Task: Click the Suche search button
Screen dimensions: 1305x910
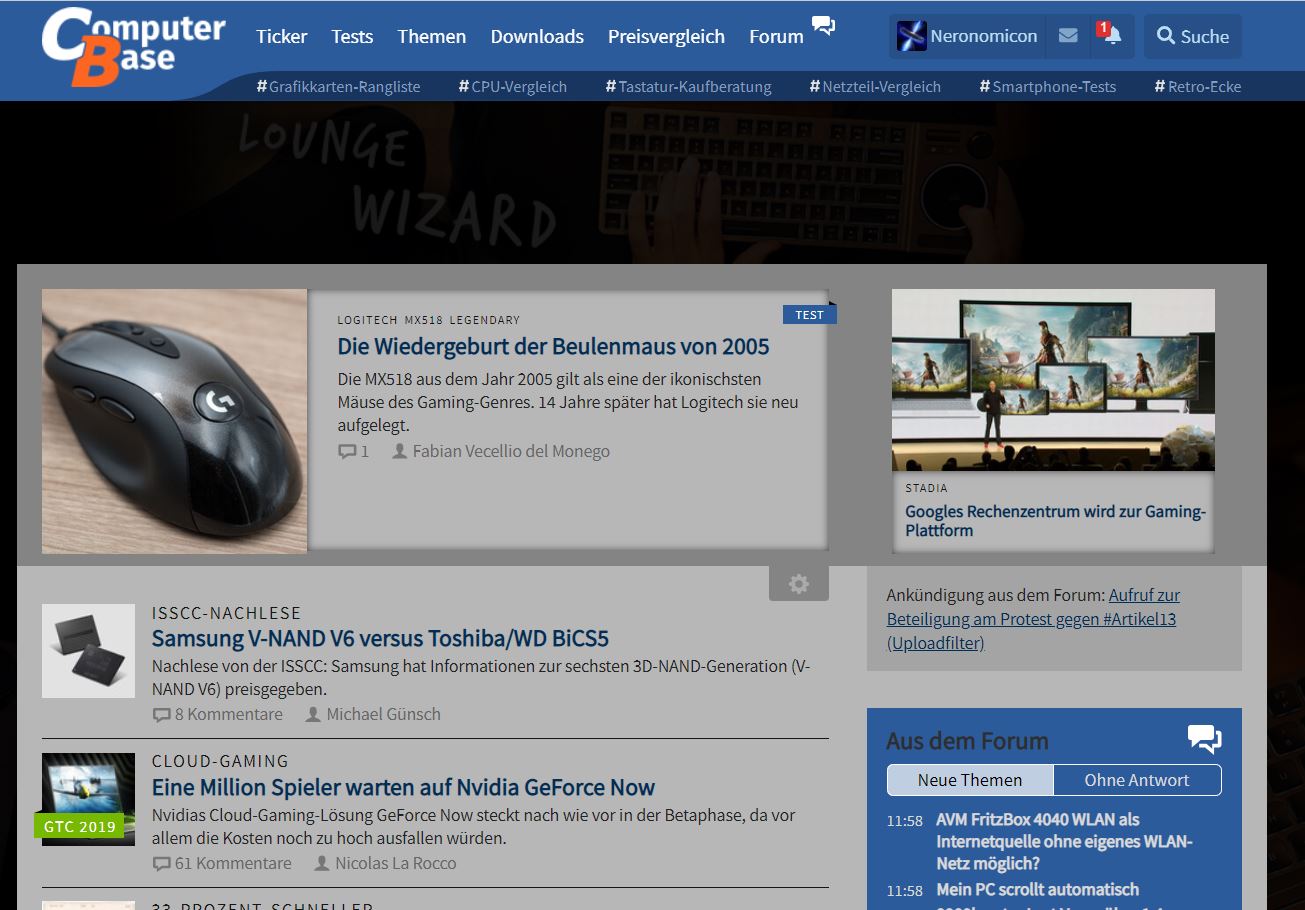Action: (x=1193, y=36)
